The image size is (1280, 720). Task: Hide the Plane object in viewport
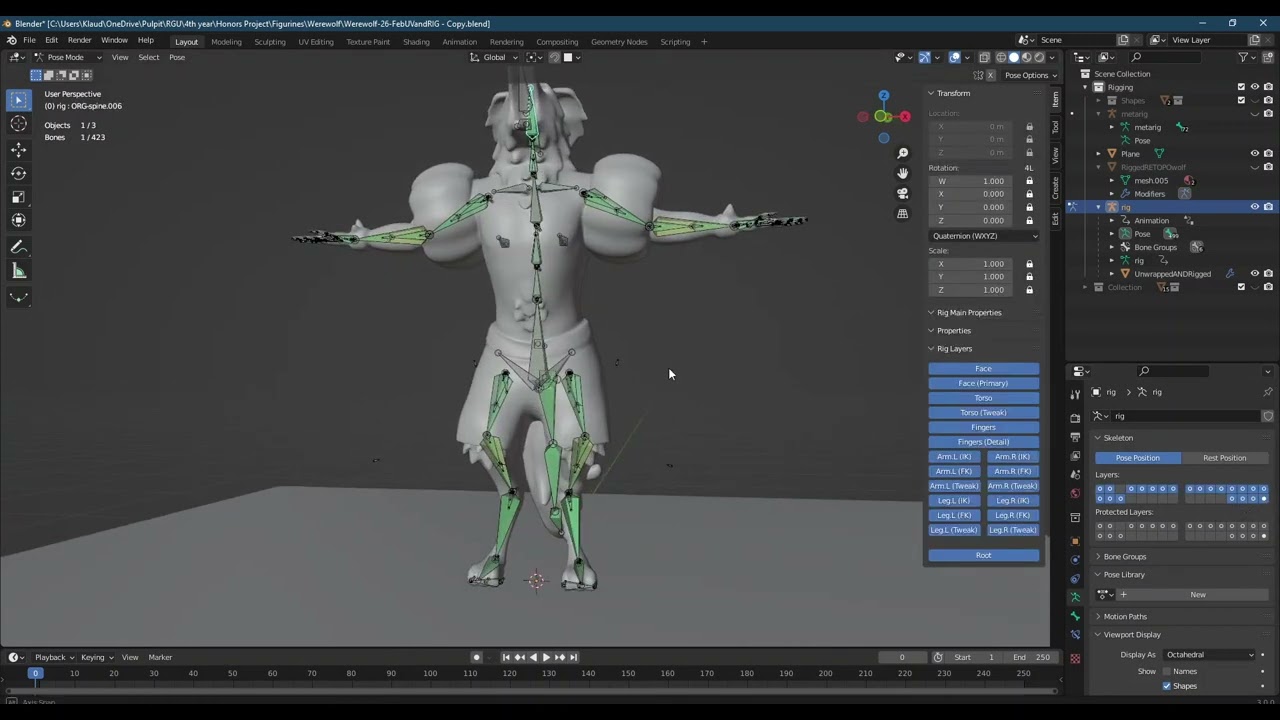1255,154
